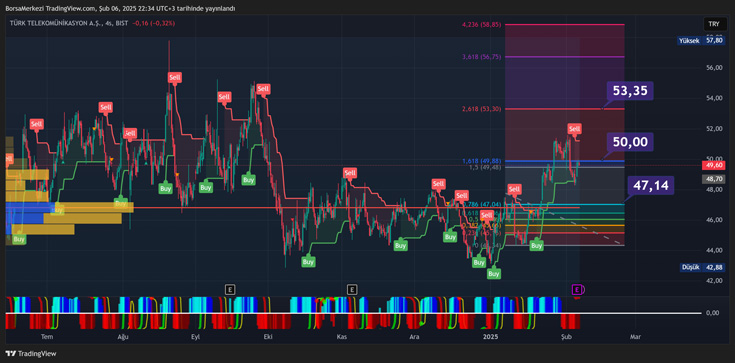Click the Kas month label on time axis

pyautogui.click(x=342, y=337)
